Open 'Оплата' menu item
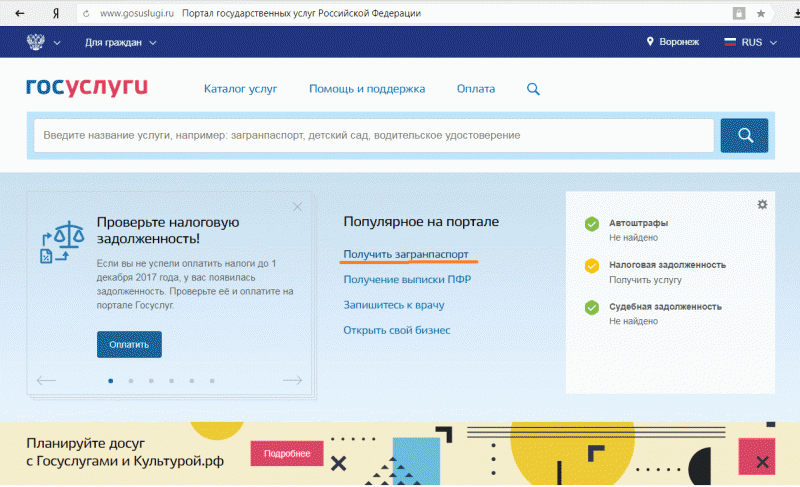800x487 pixels. pyautogui.click(x=476, y=89)
